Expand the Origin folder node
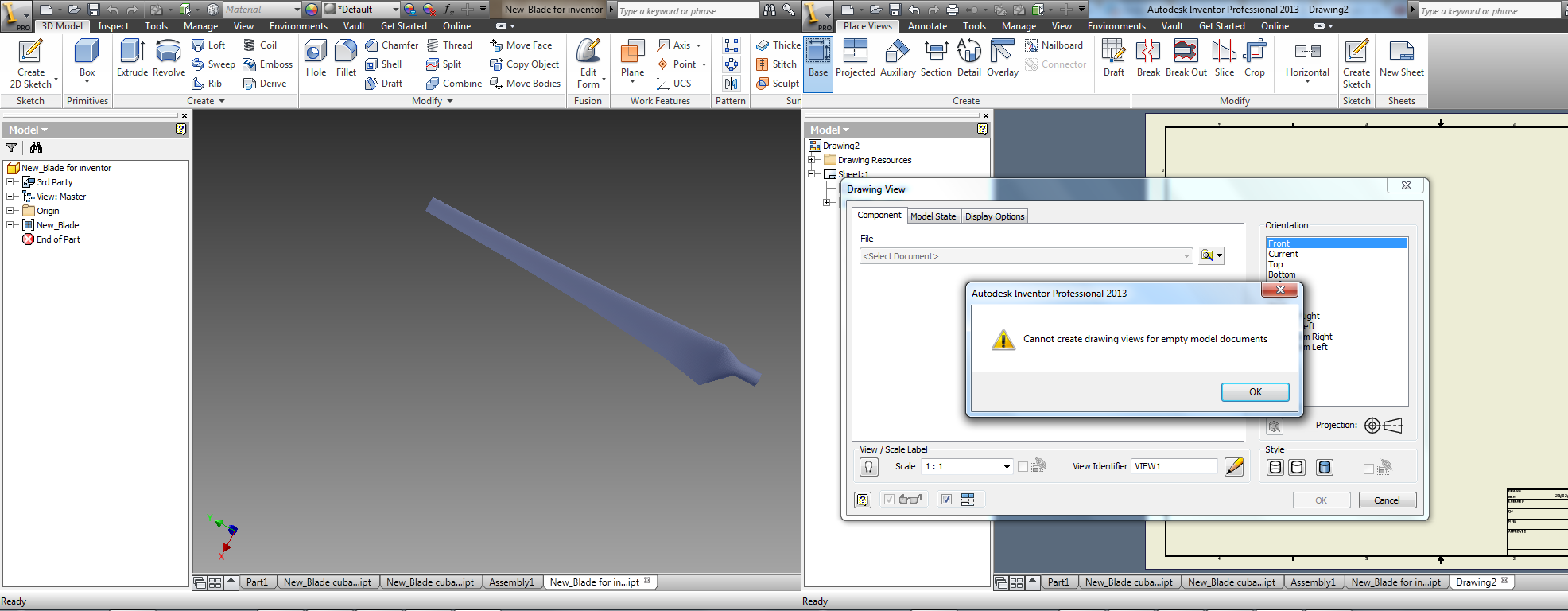Viewport: 1568px width, 611px height. pyautogui.click(x=10, y=211)
